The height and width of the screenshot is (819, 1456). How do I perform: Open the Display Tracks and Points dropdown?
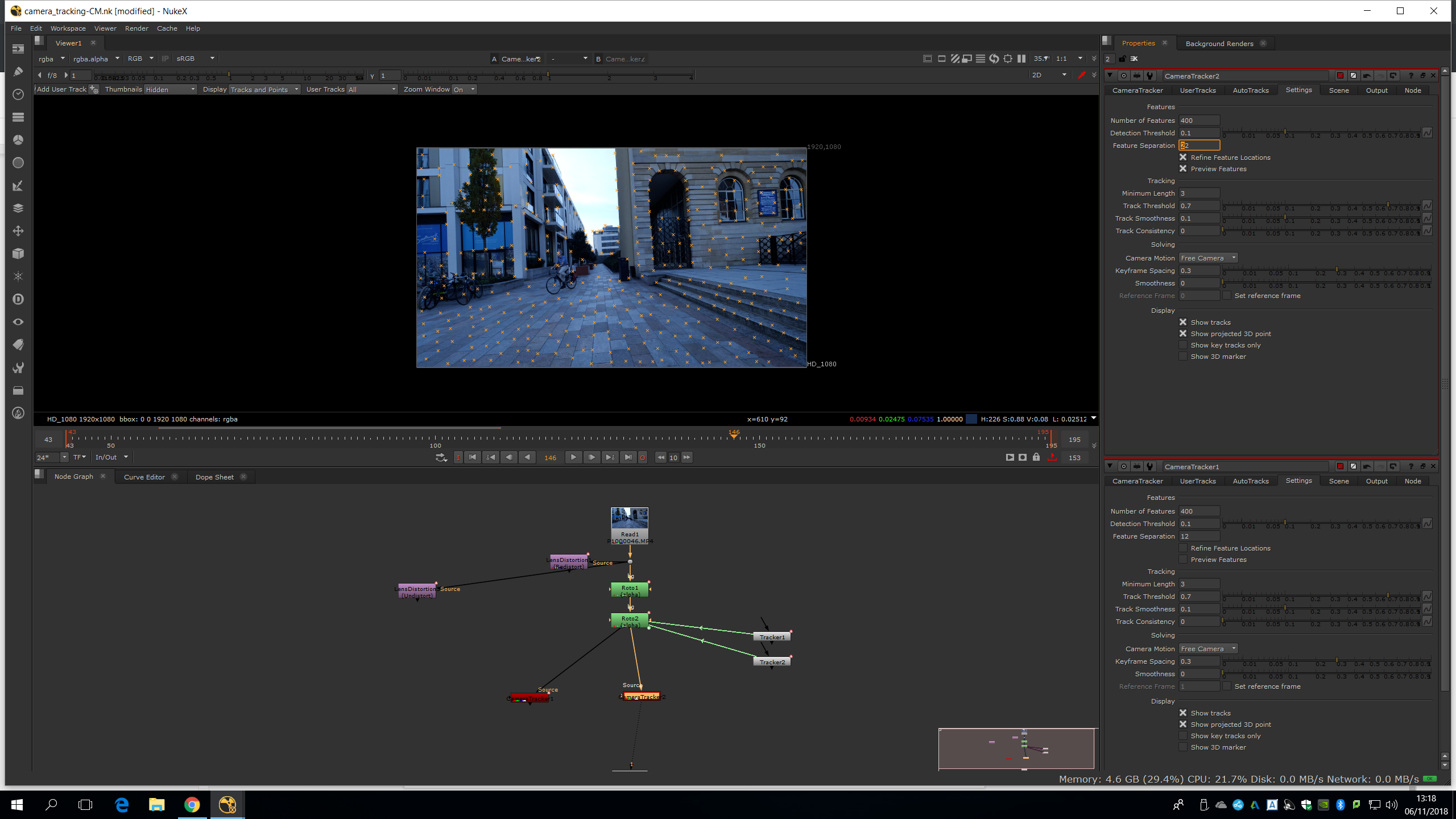[264, 90]
